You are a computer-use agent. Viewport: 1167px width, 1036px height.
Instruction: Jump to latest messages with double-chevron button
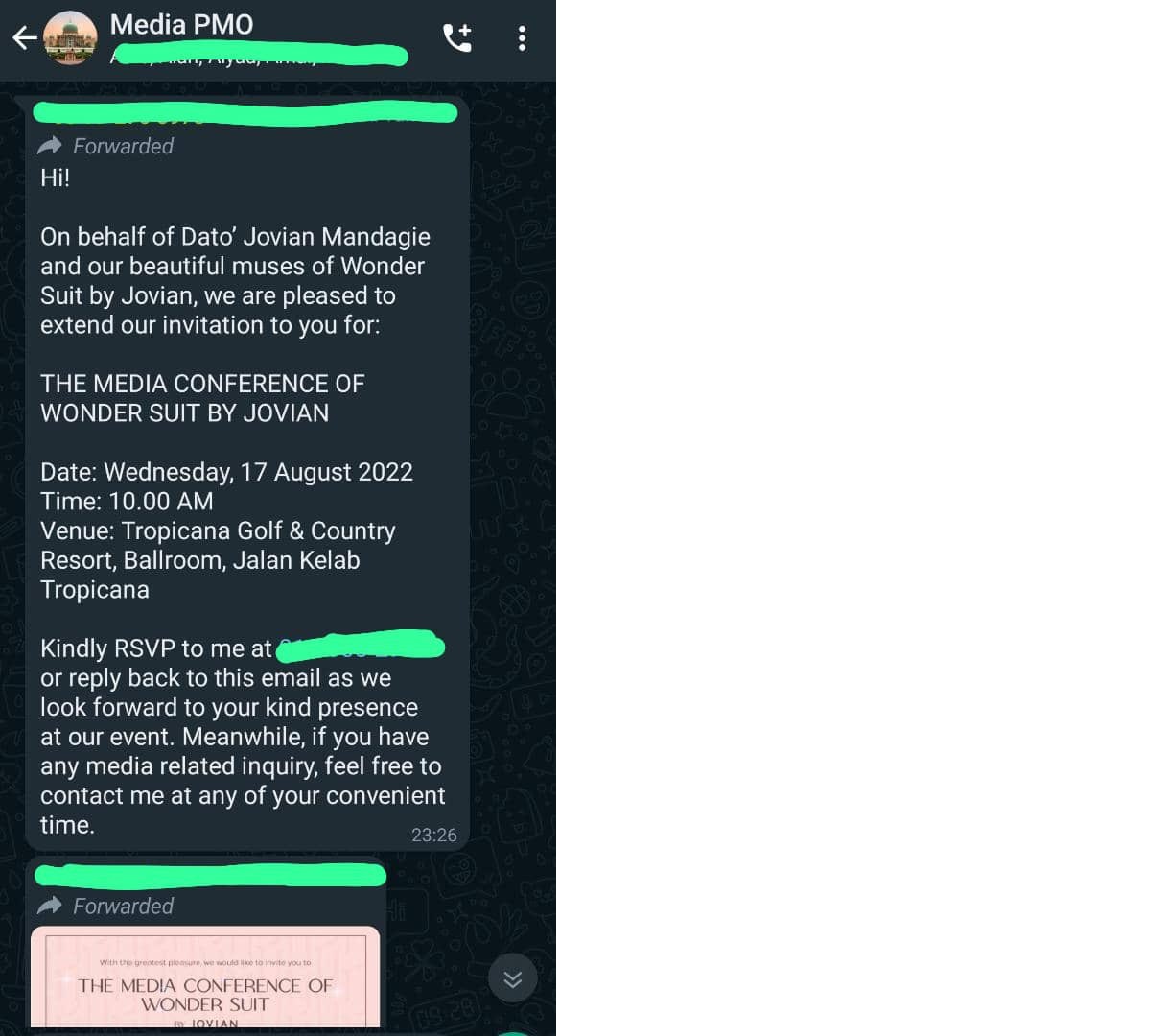512,978
